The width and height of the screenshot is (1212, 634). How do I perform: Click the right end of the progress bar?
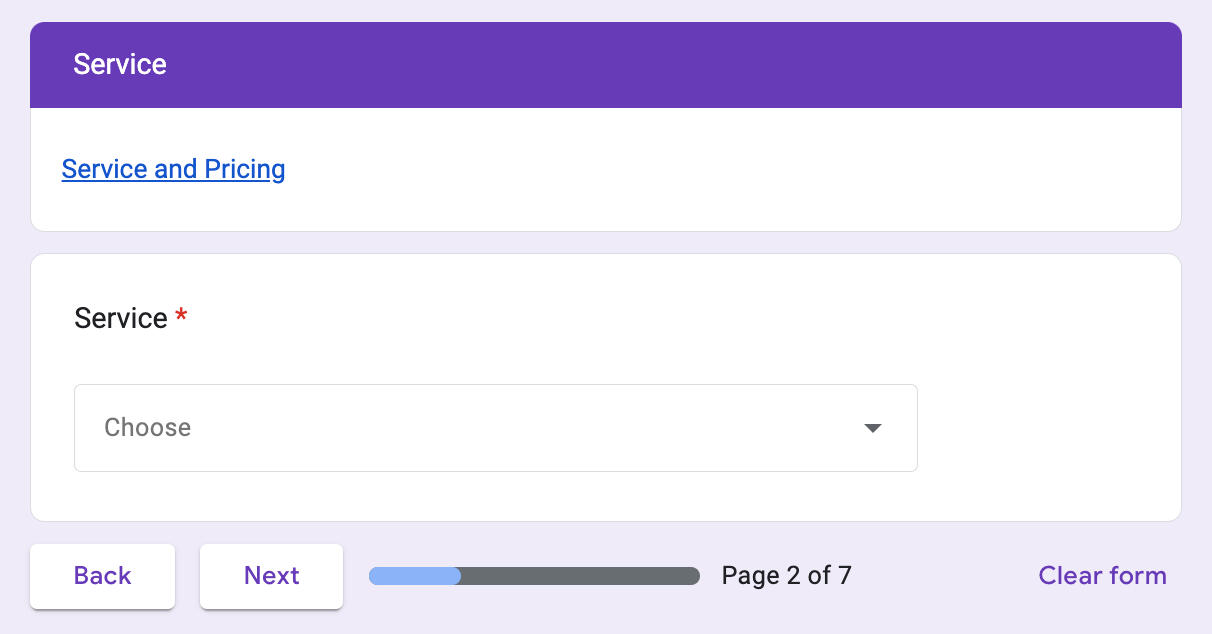[692, 576]
